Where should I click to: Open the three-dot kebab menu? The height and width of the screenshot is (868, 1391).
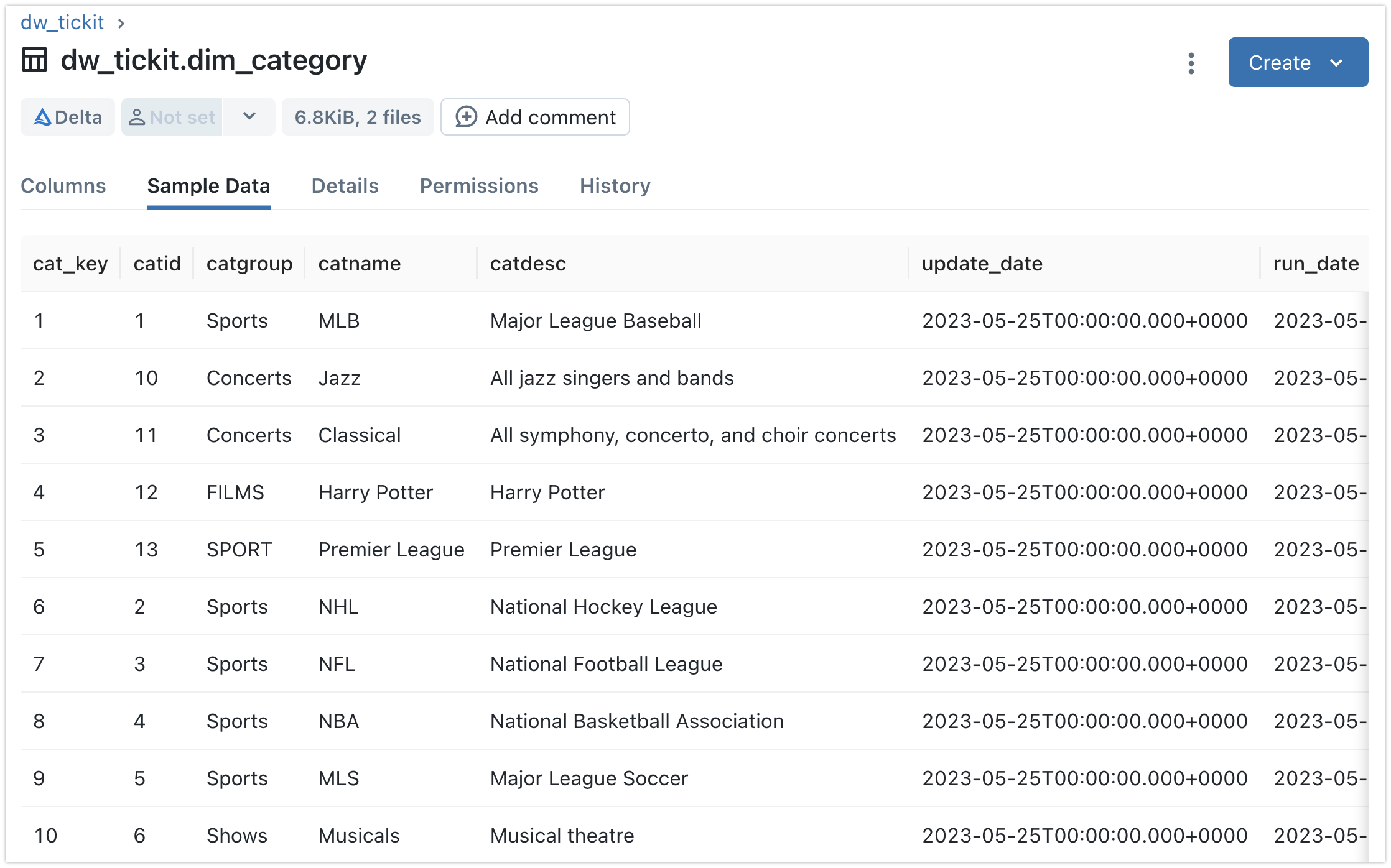point(1191,63)
